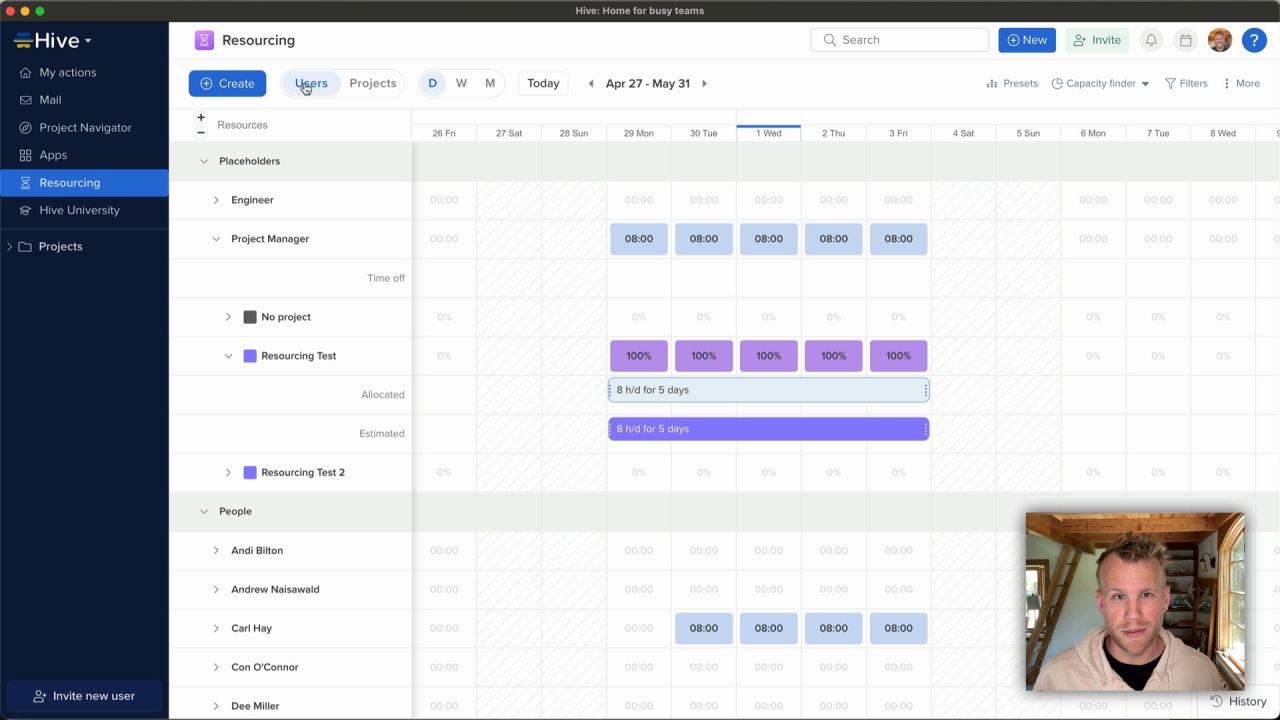Open Project Navigator in sidebar
The image size is (1280, 720).
click(x=84, y=127)
